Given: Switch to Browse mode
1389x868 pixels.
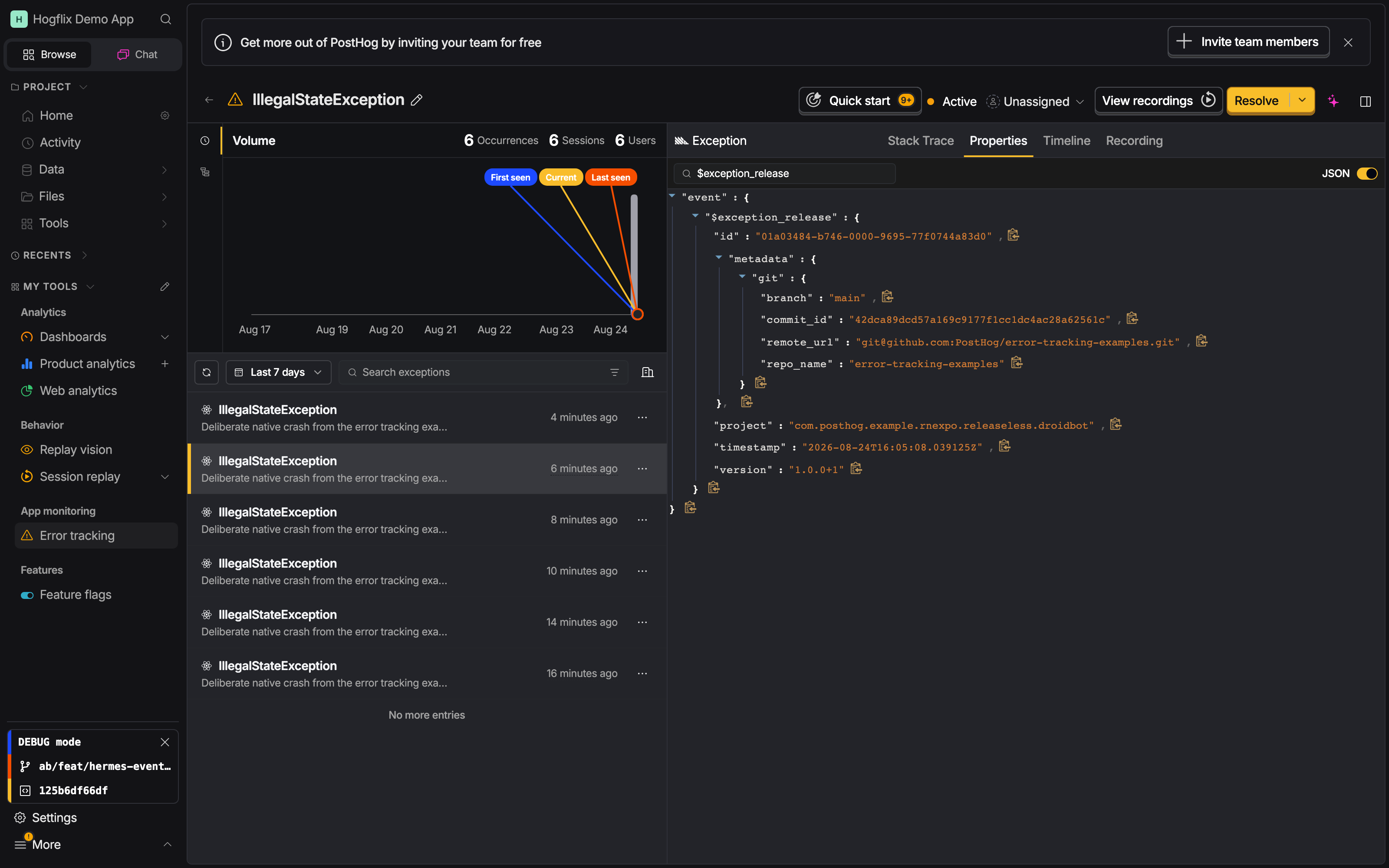Looking at the screenshot, I should click(49, 55).
